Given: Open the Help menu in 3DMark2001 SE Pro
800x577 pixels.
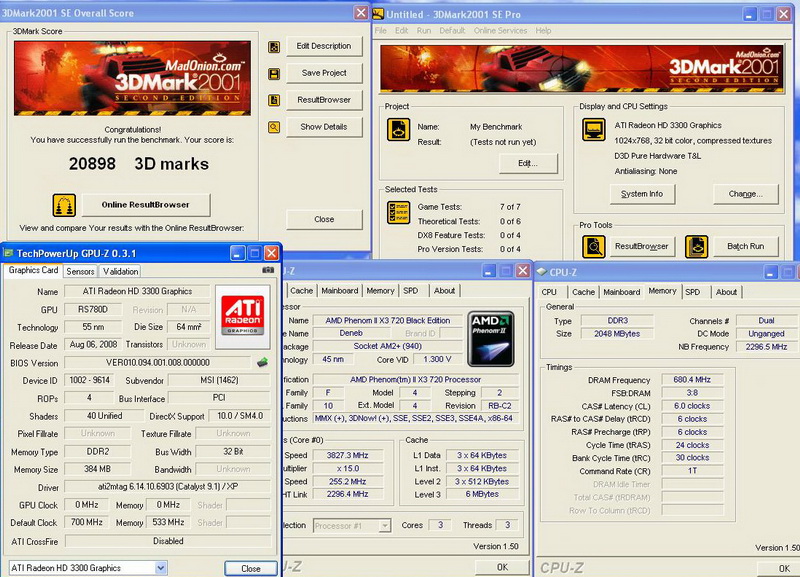Looking at the screenshot, I should tap(543, 31).
